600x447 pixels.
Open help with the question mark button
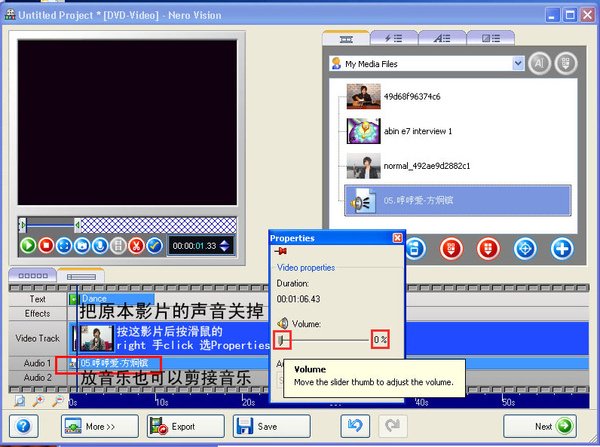click(24, 426)
